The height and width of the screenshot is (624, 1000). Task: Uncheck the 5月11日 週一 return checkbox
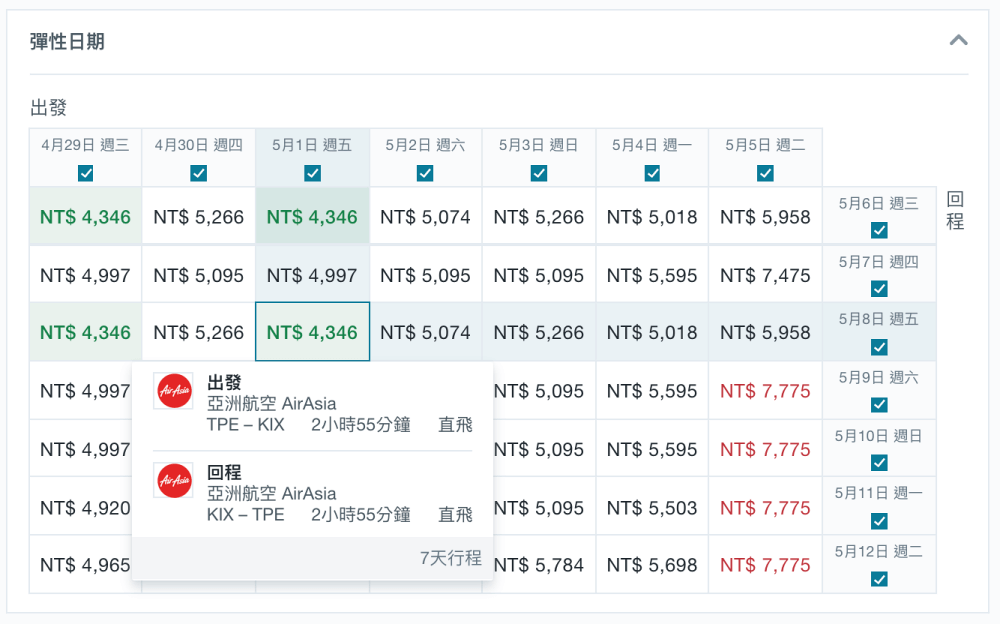[x=879, y=521]
